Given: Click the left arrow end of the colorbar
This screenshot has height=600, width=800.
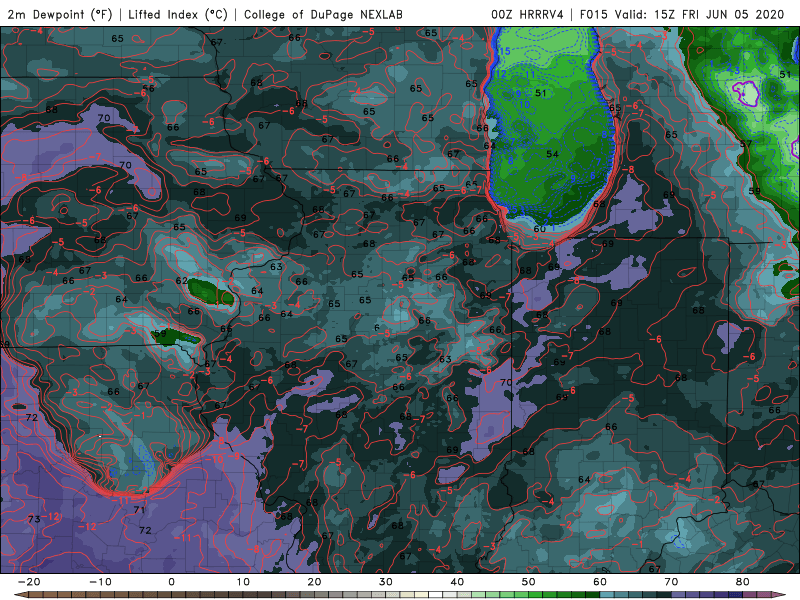Looking at the screenshot, I should 20,595.
